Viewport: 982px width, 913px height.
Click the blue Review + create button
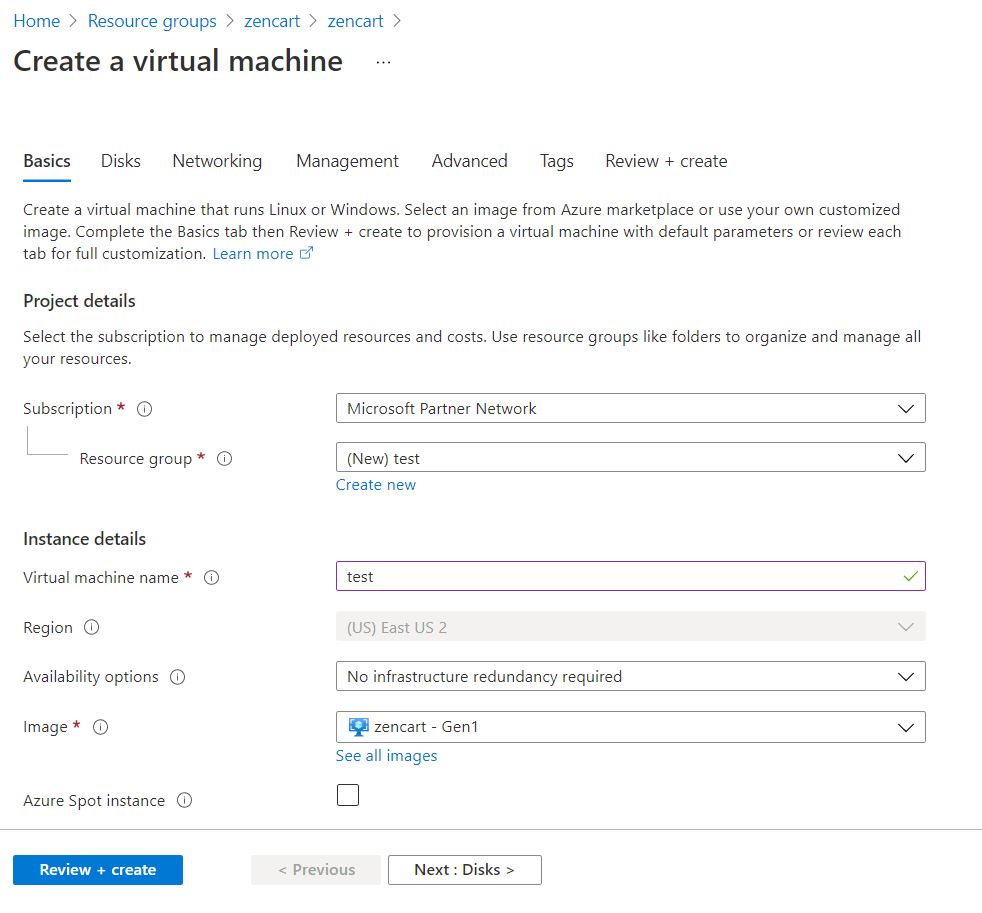[x=98, y=870]
